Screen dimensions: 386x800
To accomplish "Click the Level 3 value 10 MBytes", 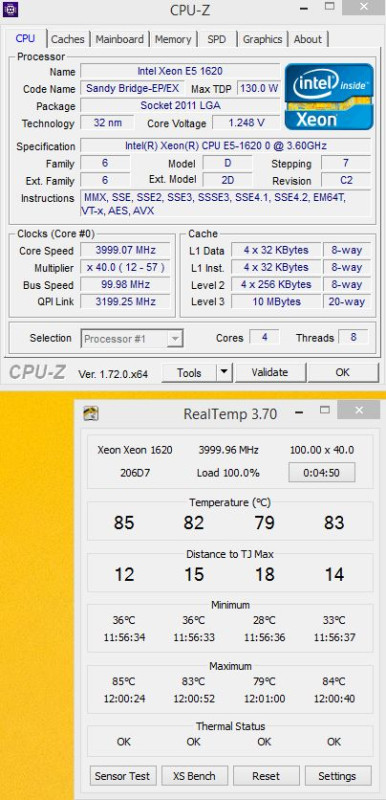I will click(276, 302).
